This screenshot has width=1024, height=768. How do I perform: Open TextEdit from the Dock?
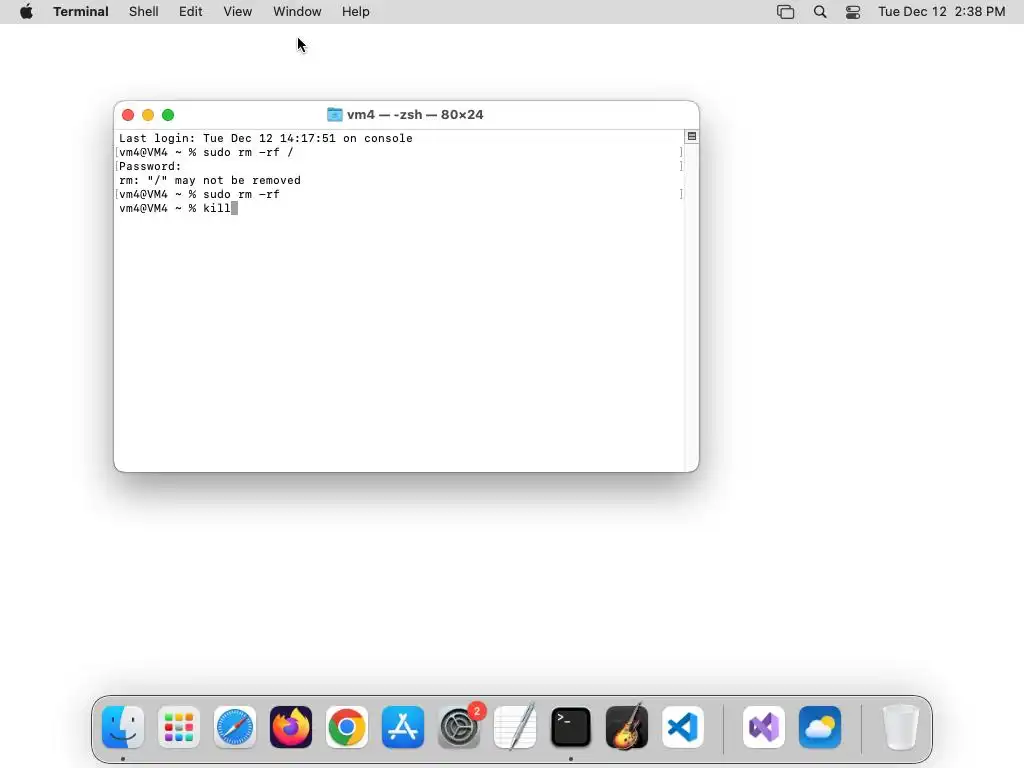coord(515,727)
